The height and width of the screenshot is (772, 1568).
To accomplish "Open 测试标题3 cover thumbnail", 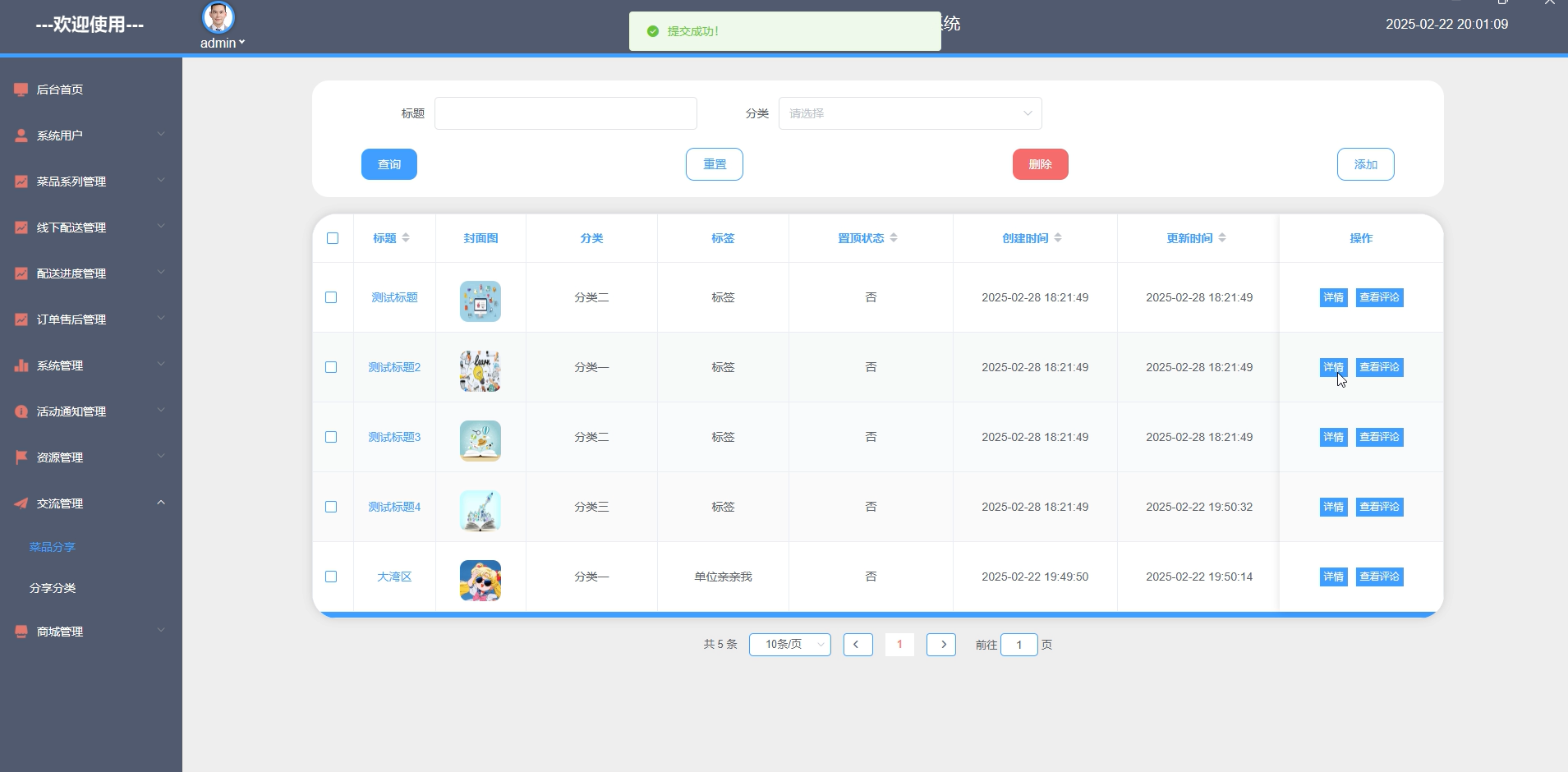I will 481,441.
